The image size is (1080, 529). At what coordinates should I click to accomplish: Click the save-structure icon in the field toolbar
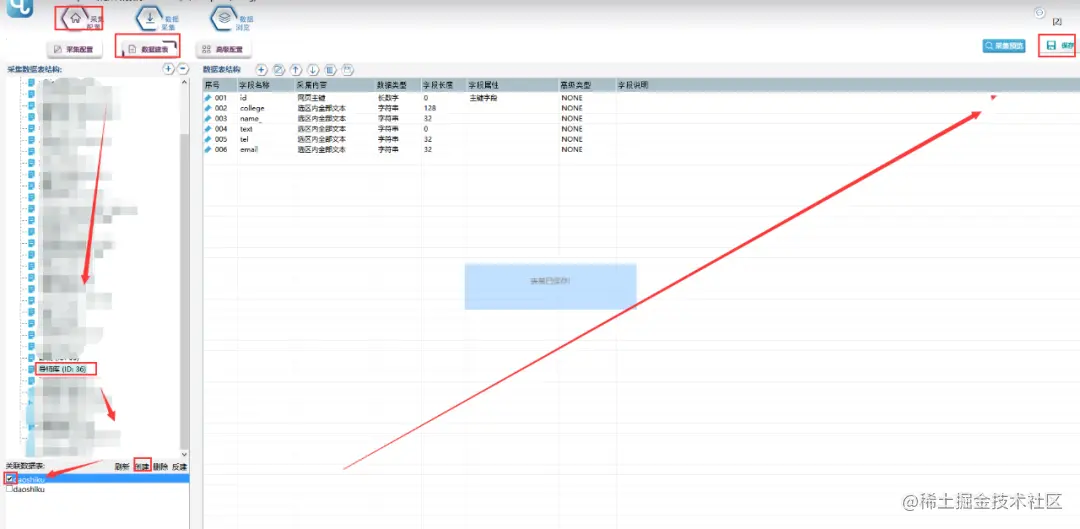point(348,70)
